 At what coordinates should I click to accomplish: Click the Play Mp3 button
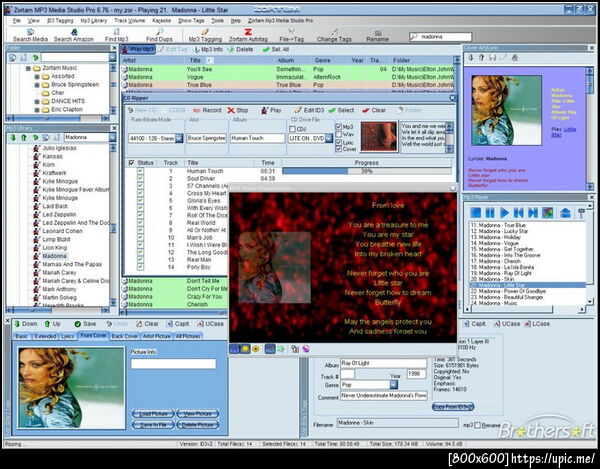click(x=138, y=49)
